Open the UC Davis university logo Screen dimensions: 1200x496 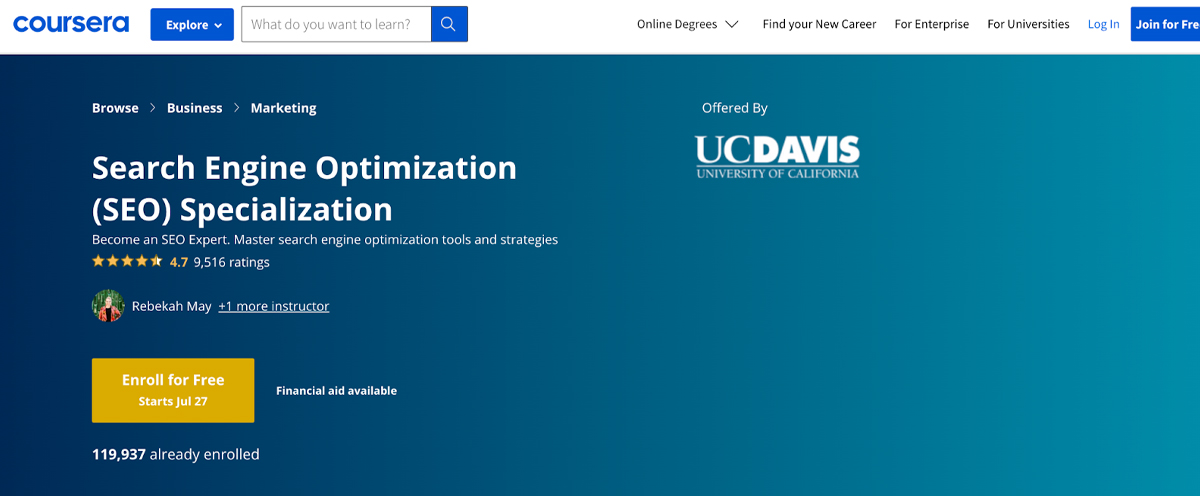[x=777, y=157]
